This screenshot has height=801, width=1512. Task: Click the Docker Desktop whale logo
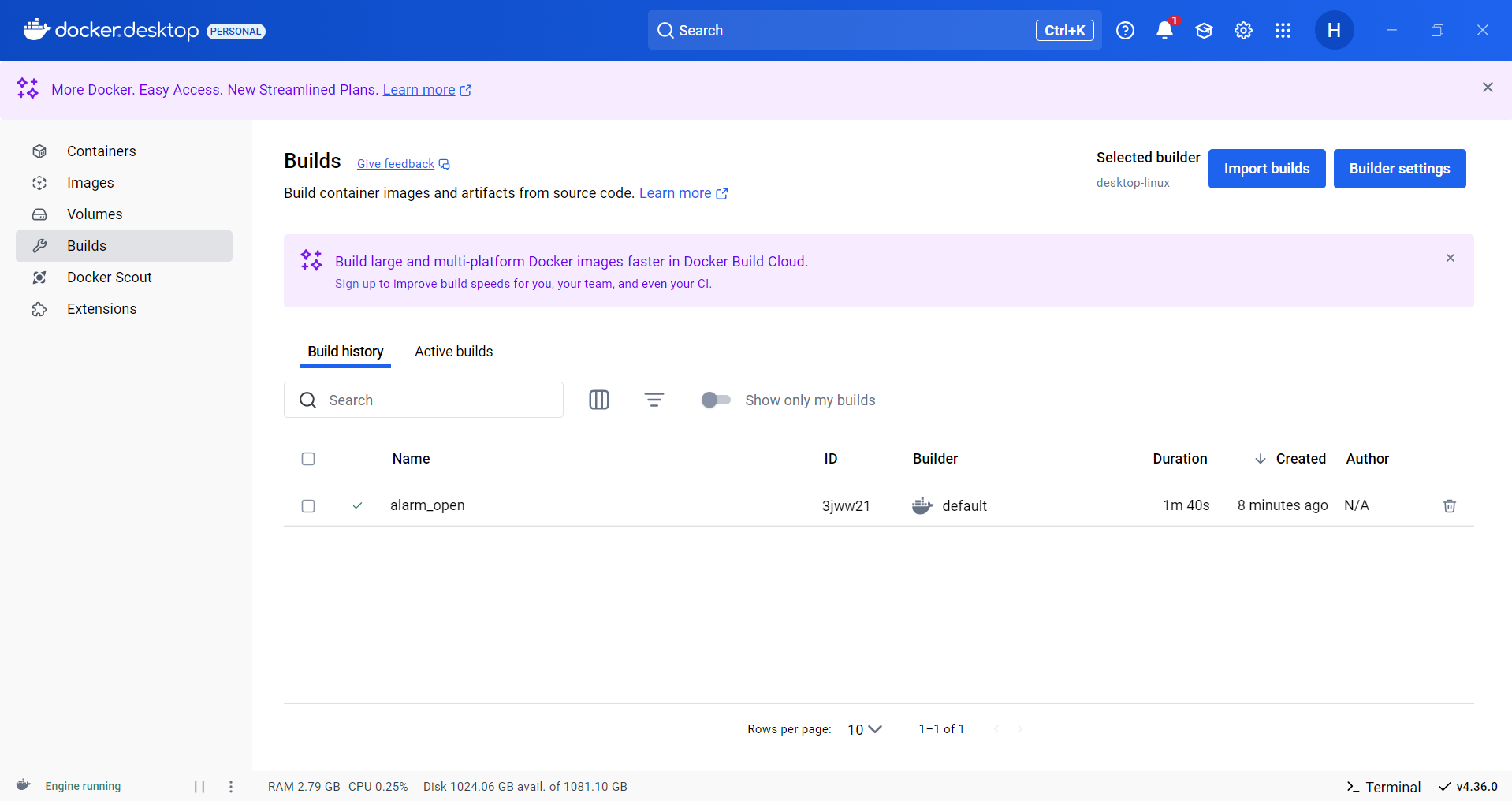36,29
